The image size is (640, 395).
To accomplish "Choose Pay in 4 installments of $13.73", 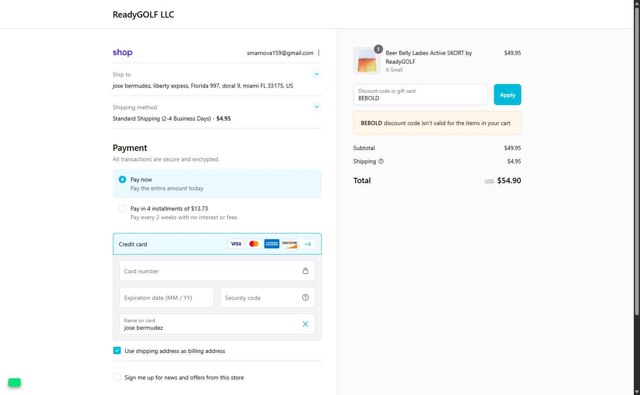I will point(122,209).
